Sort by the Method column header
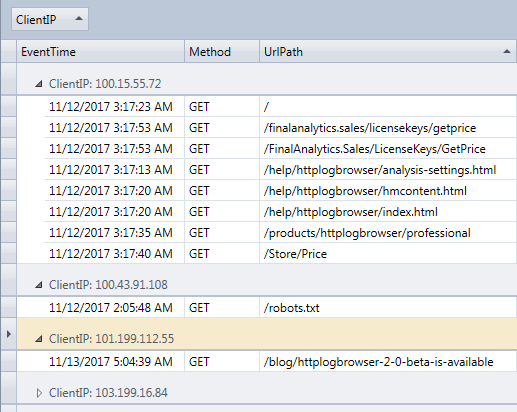This screenshot has width=517, height=412. (222, 51)
